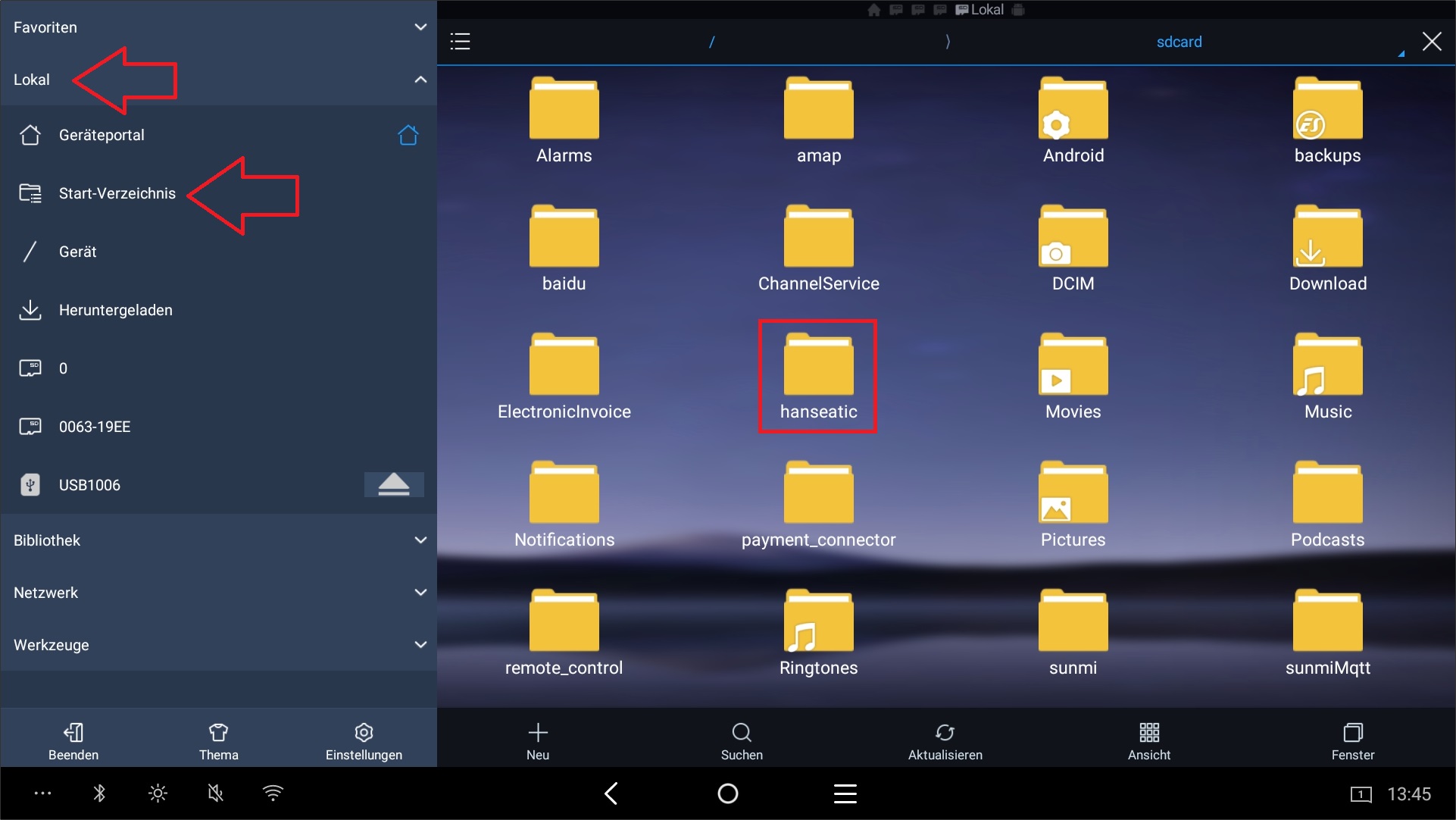Tap the Fenster button
This screenshot has width=1456, height=820.
pyautogui.click(x=1352, y=741)
